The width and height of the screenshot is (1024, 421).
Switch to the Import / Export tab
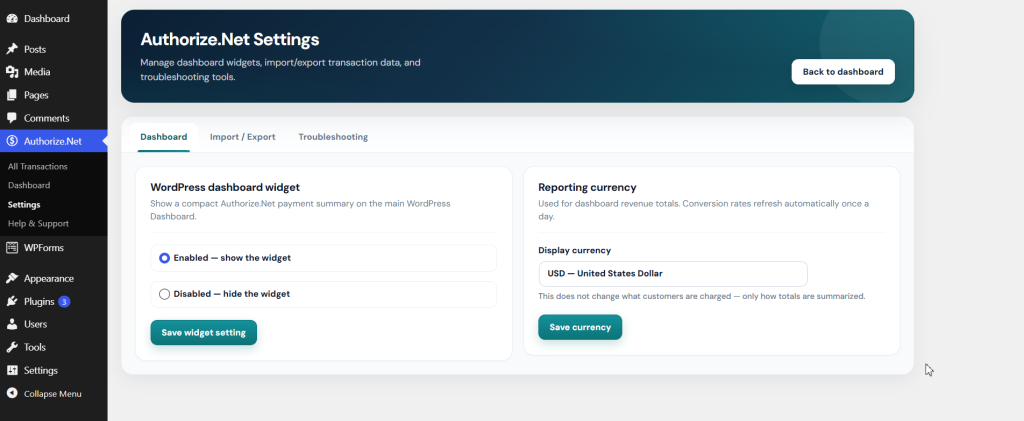(x=242, y=137)
